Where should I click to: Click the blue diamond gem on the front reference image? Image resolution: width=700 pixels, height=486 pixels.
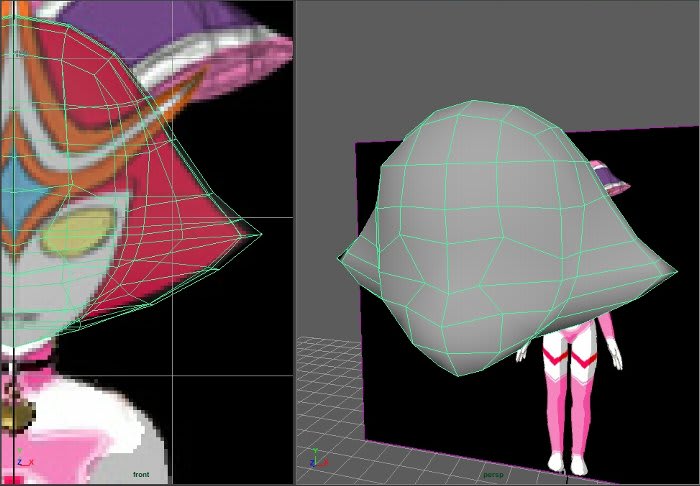pos(22,193)
